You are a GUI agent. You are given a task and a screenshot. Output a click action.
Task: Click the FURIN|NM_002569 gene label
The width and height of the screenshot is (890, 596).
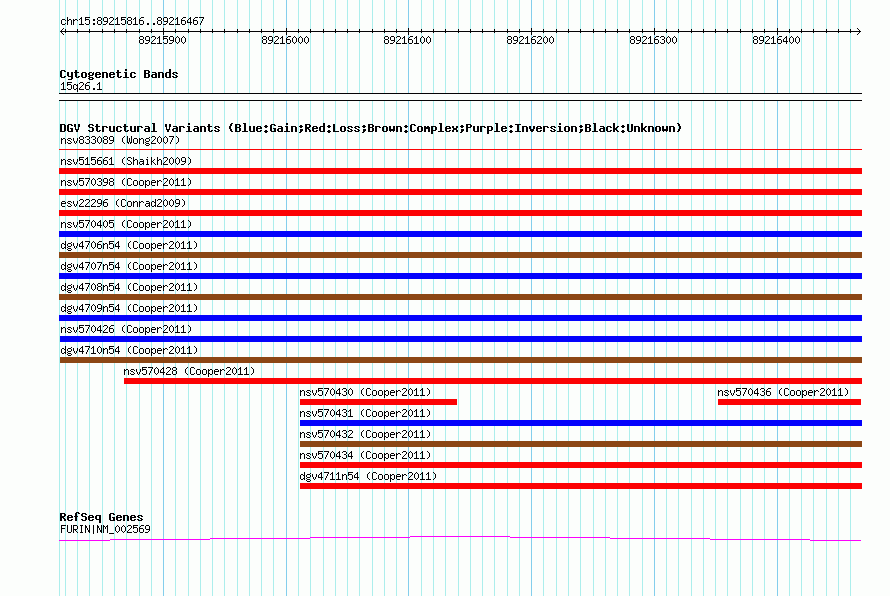[105, 529]
